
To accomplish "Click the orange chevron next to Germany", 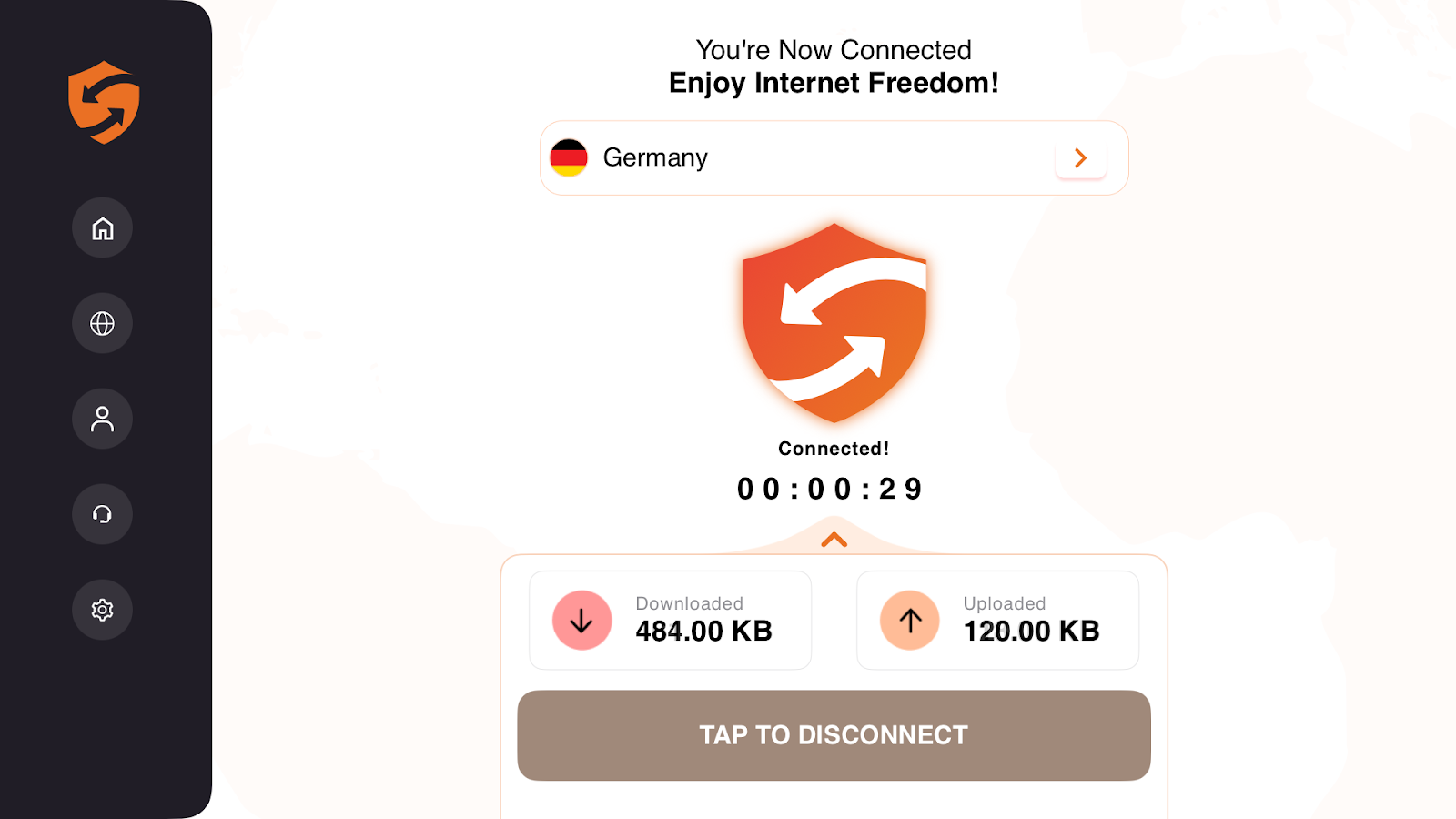I will point(1080,158).
